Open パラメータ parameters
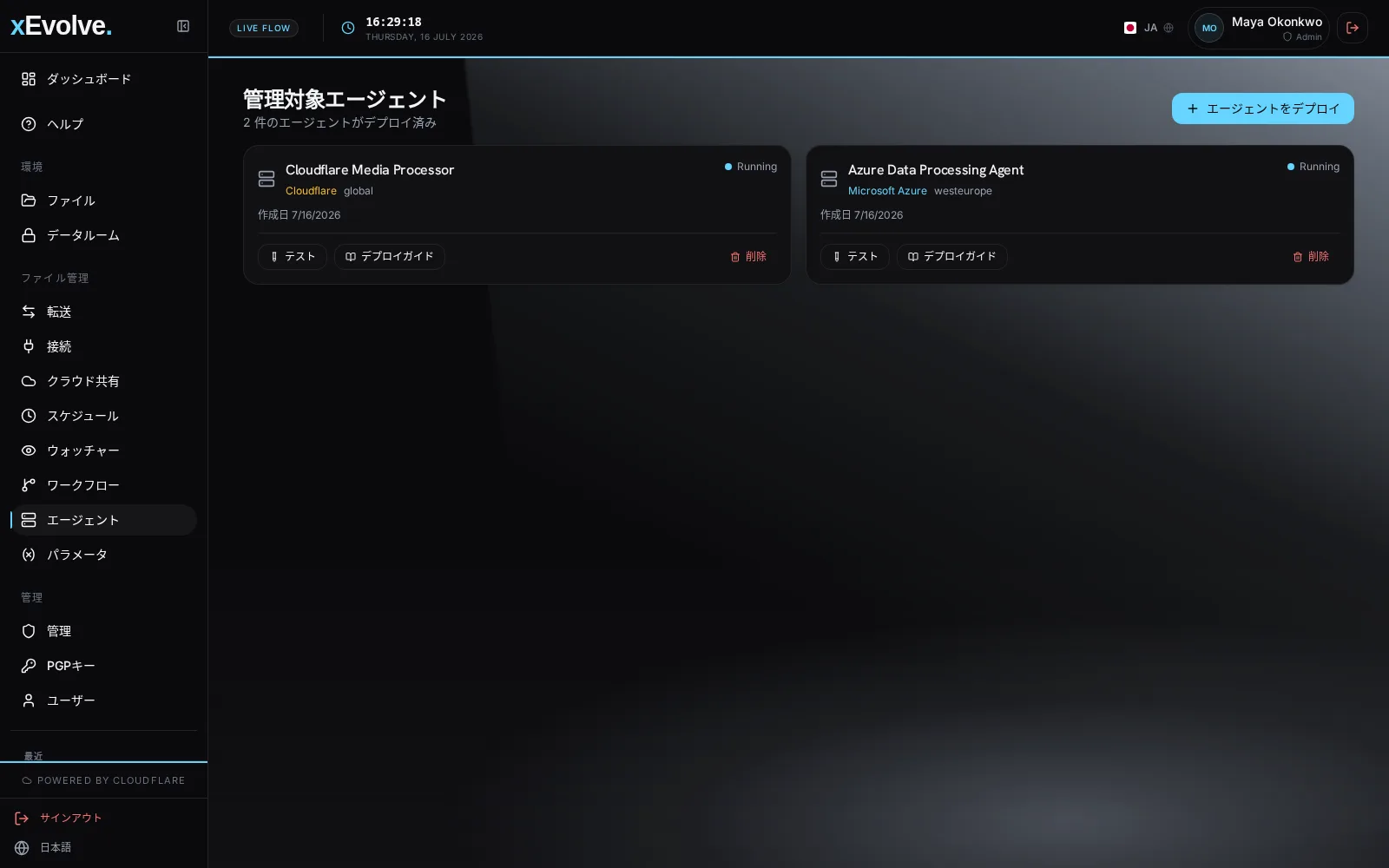The image size is (1389, 868). 103,555
